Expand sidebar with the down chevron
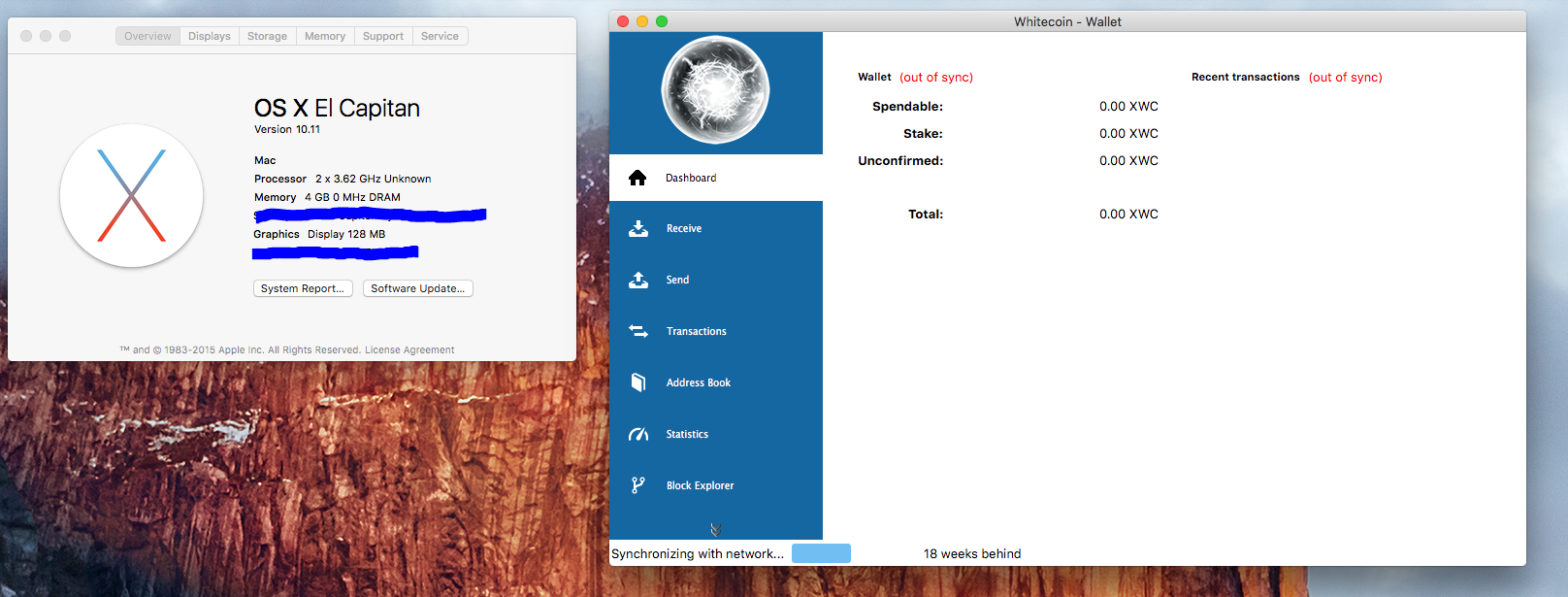1568x597 pixels. (x=716, y=530)
